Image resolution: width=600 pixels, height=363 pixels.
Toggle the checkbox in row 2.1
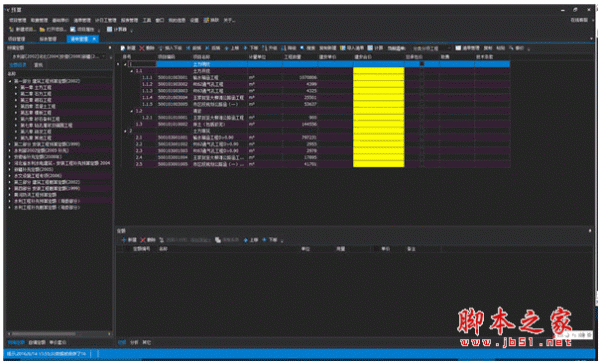[422, 137]
